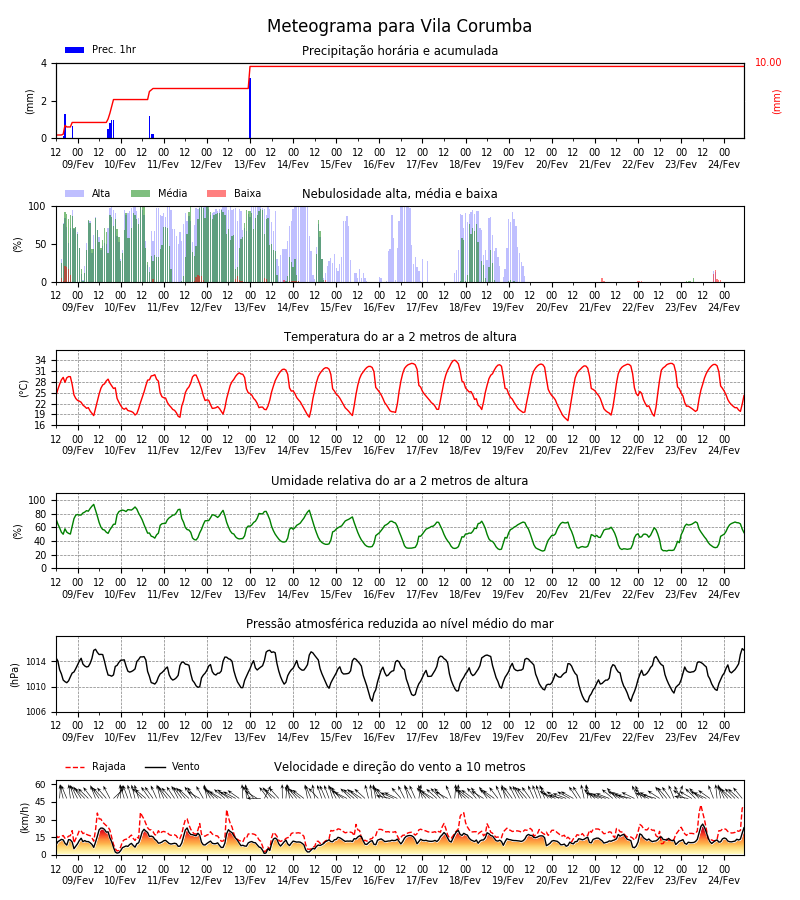Click the Pressão atmosférica chart title
Image resolution: width=800 pixels, height=900 pixels.
click(x=399, y=624)
